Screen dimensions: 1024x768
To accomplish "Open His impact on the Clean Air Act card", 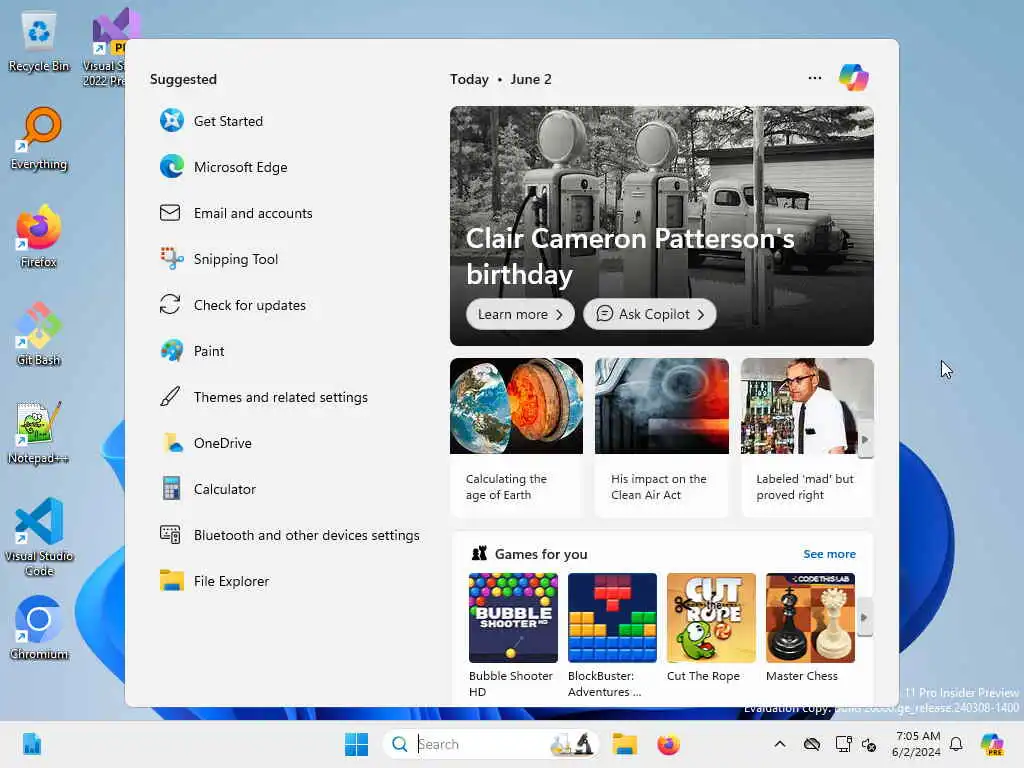I will click(x=662, y=437).
